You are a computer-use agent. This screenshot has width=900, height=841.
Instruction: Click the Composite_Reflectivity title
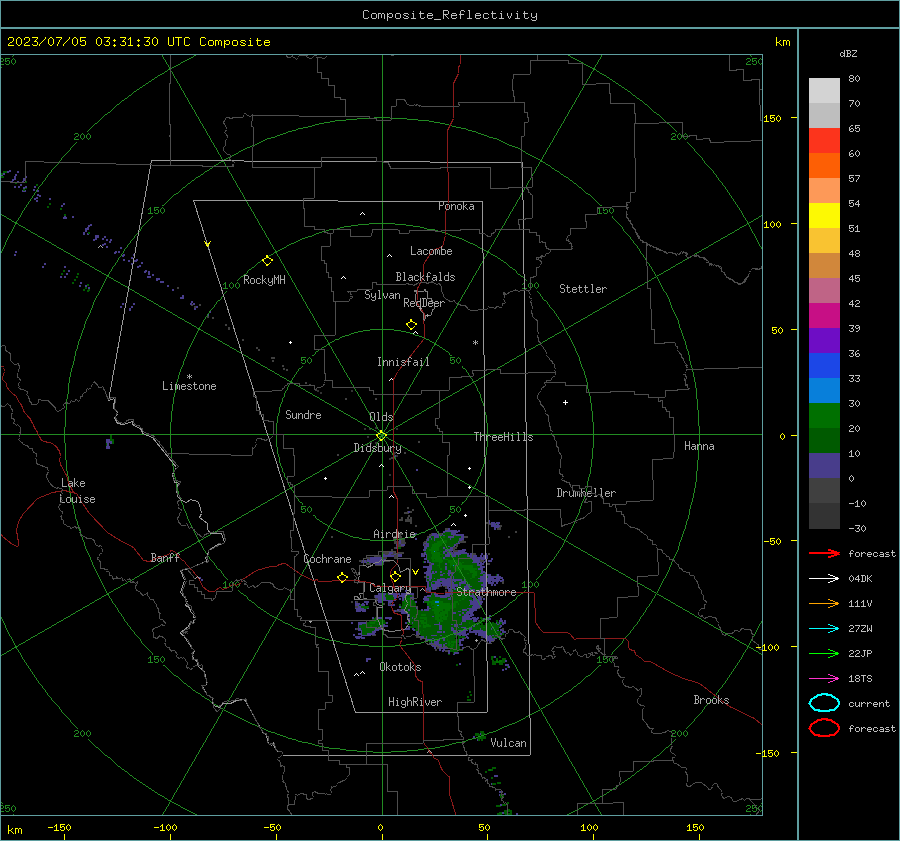click(449, 15)
